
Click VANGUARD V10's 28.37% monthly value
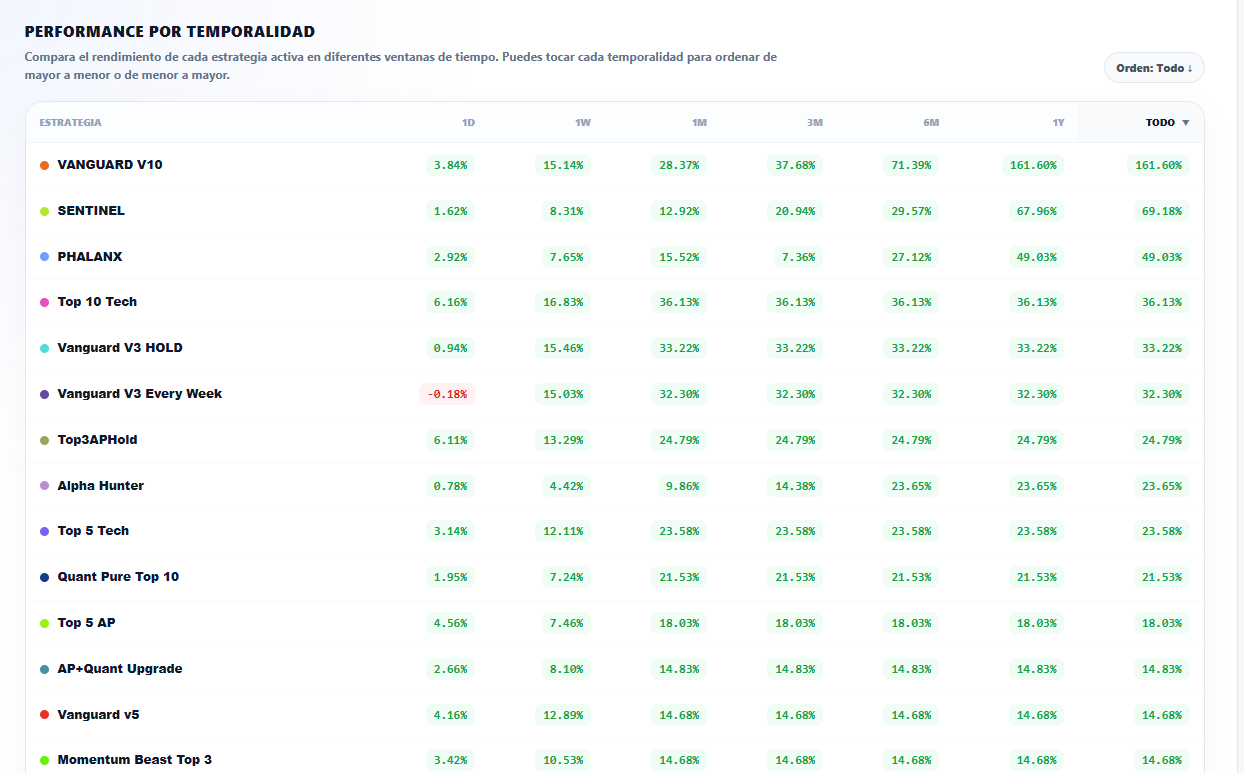[679, 165]
